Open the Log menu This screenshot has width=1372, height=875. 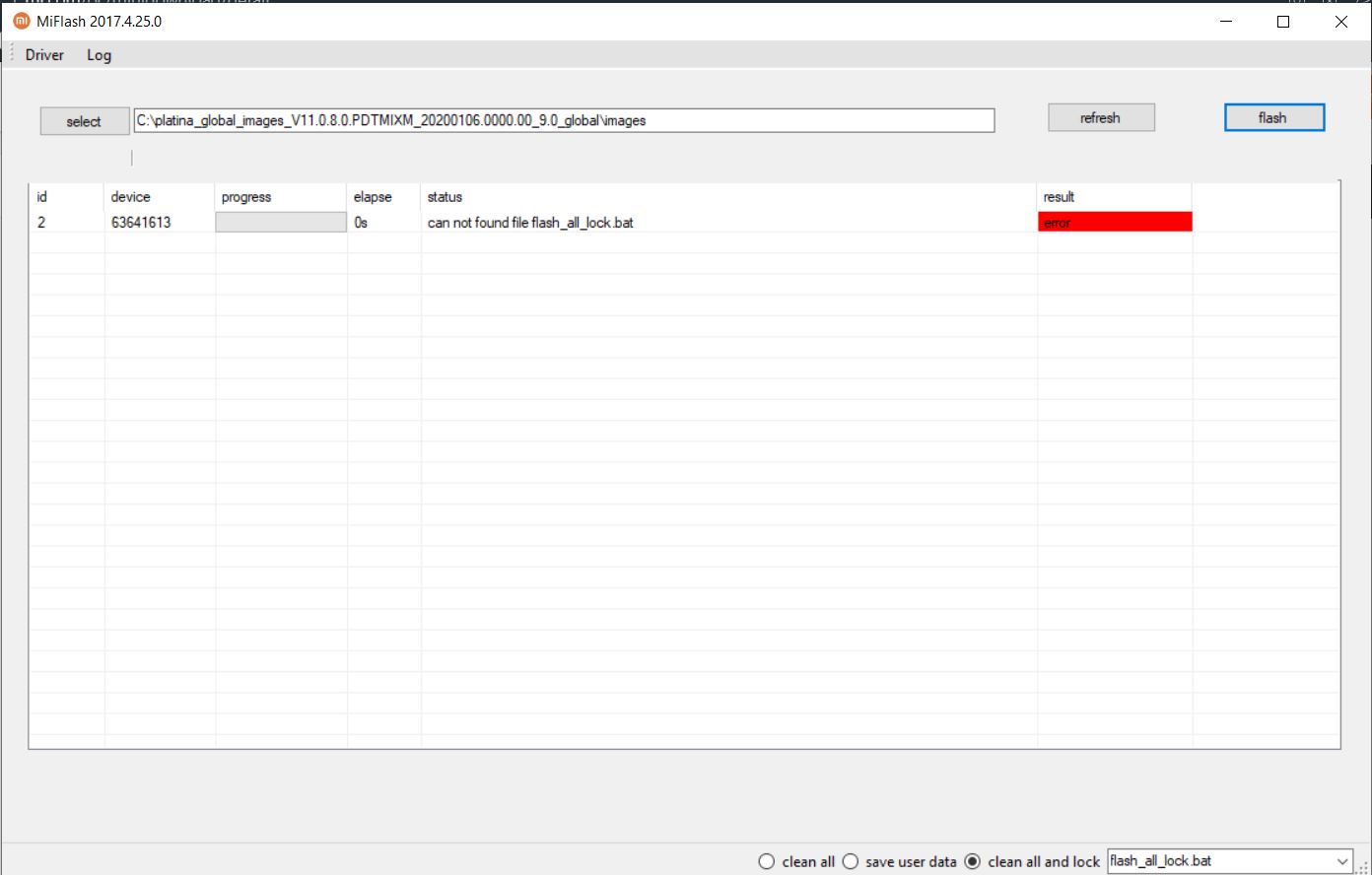pyautogui.click(x=99, y=55)
